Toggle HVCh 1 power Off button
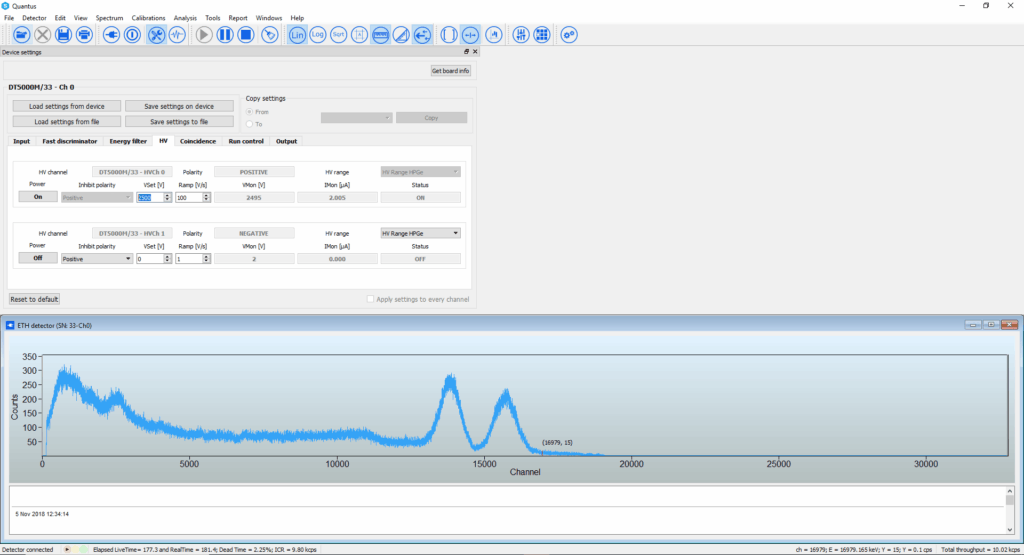This screenshot has width=1024, height=555. (38, 258)
